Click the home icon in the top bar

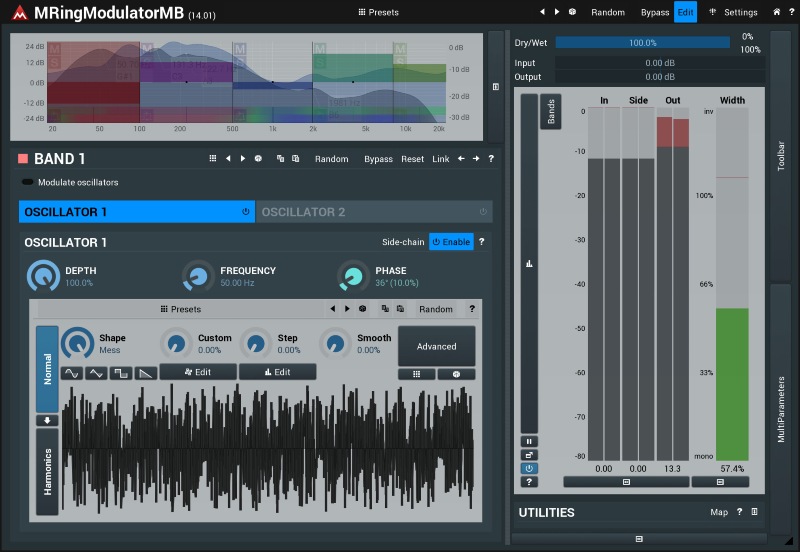777,12
